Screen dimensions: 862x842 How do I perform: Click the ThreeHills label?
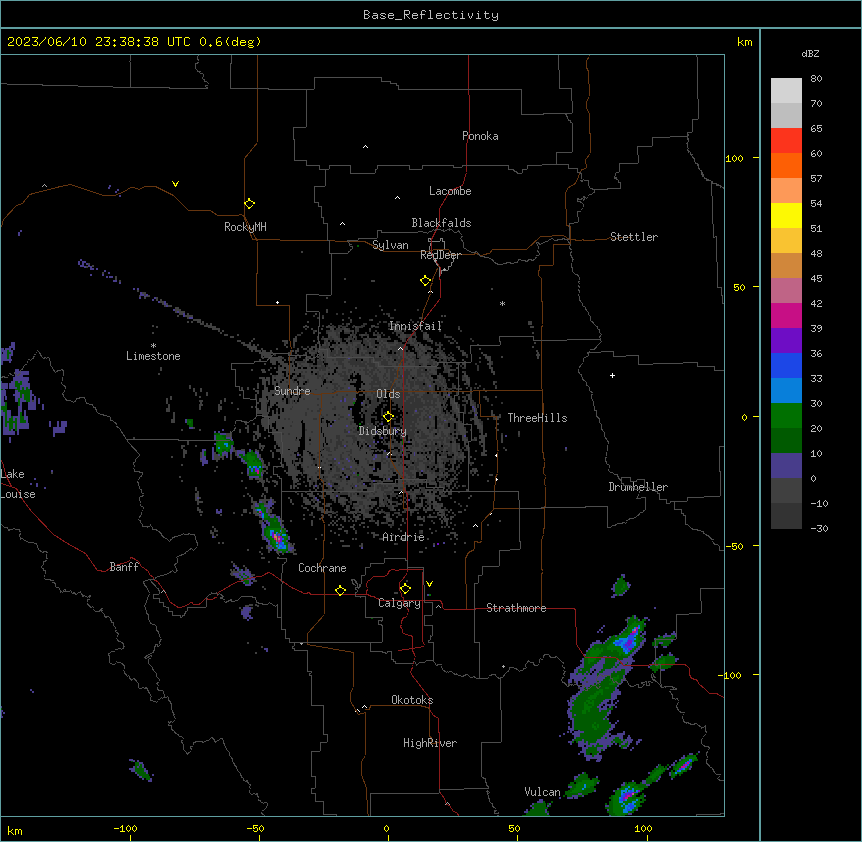(x=537, y=418)
